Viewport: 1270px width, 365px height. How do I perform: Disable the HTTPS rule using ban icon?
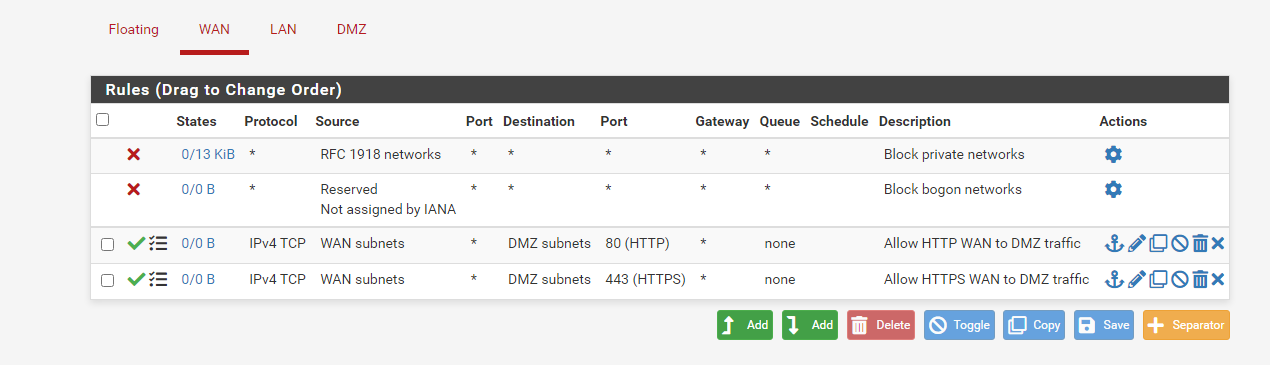coord(1179,279)
